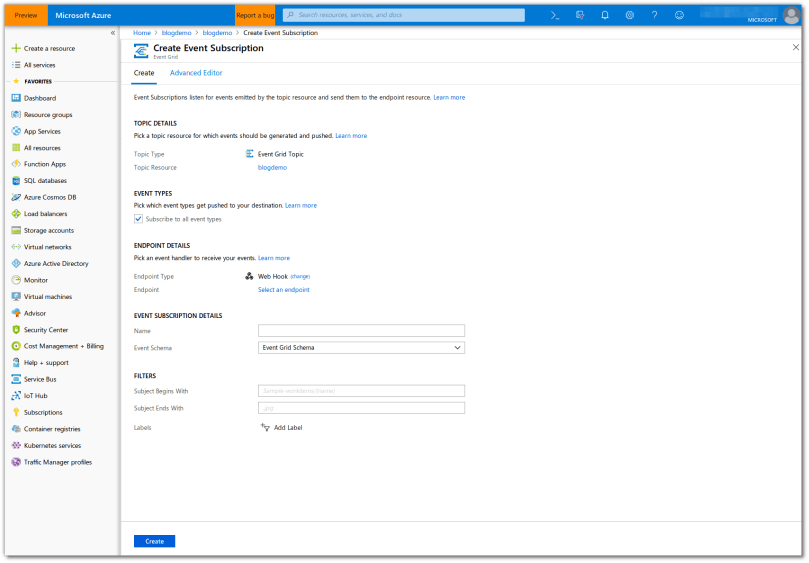Open the help question mark icon
The image size is (809, 563).
pyautogui.click(x=655, y=15)
